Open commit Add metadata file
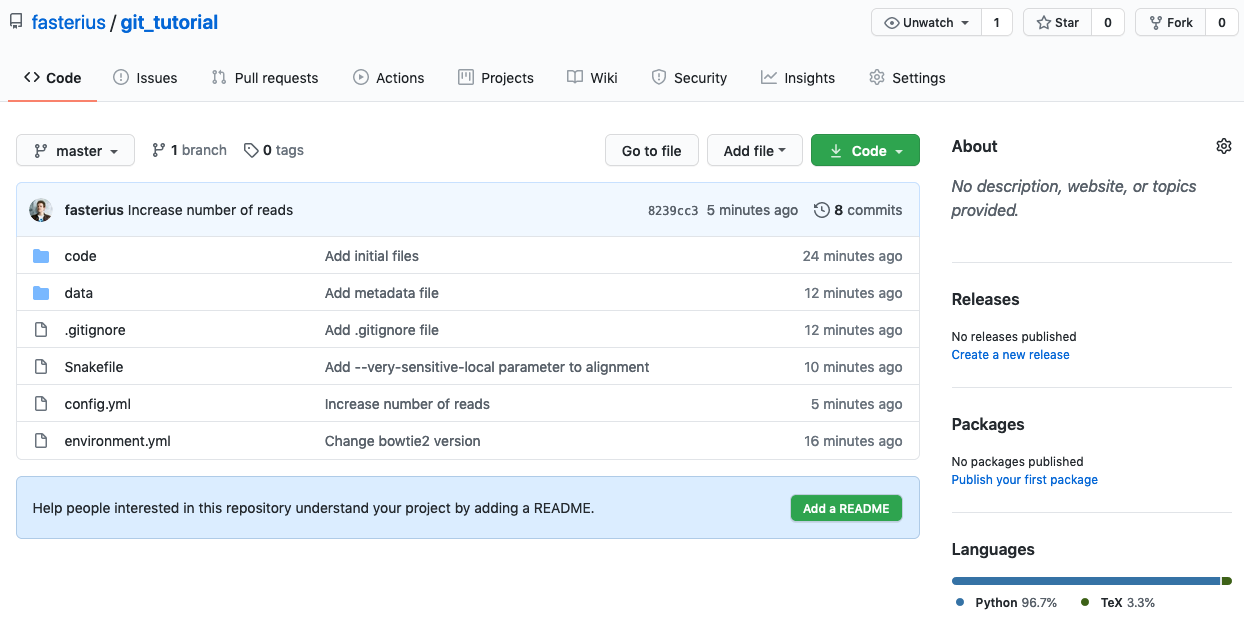The height and width of the screenshot is (617, 1244). click(382, 293)
